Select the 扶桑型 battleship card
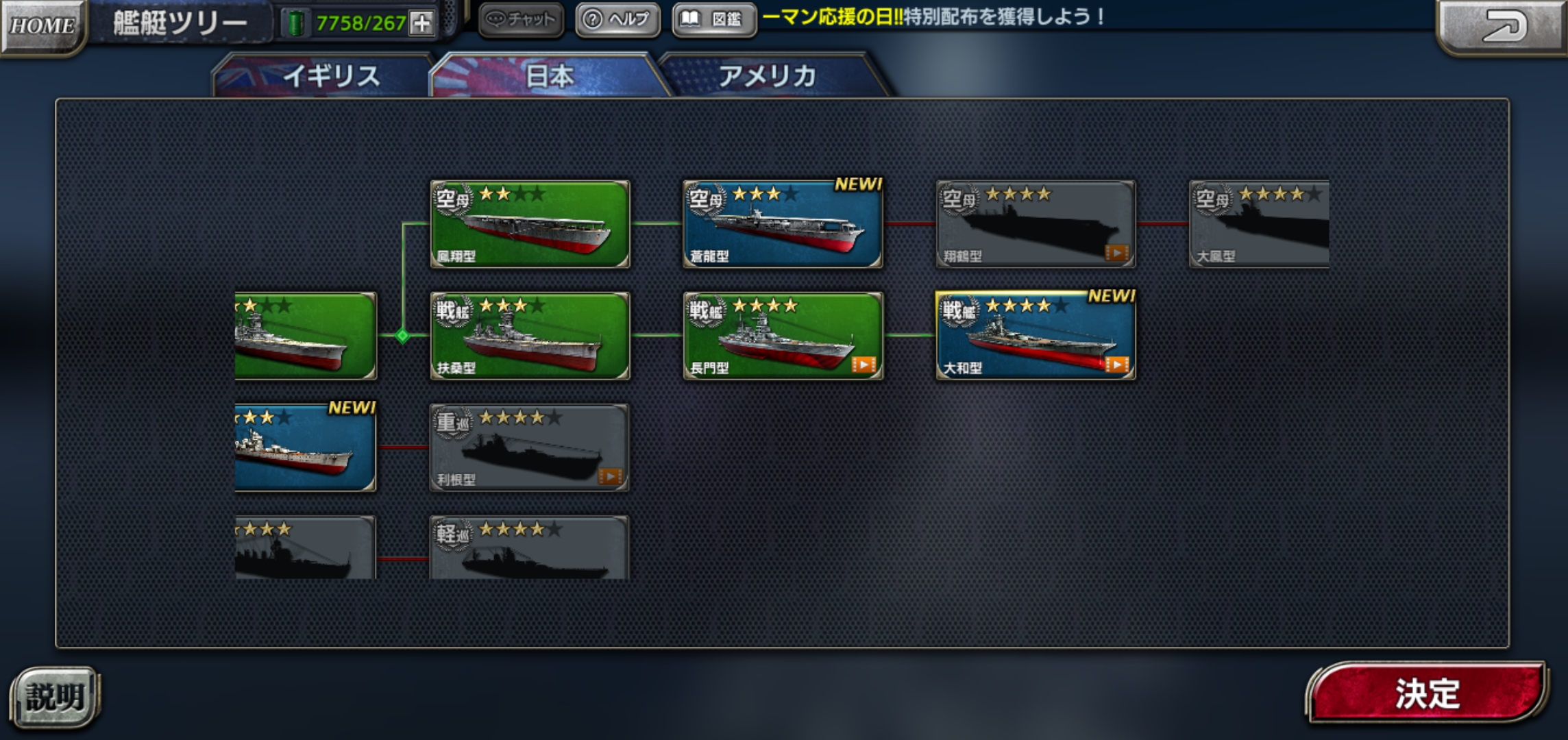Viewport: 1568px width, 740px height. pyautogui.click(x=530, y=336)
